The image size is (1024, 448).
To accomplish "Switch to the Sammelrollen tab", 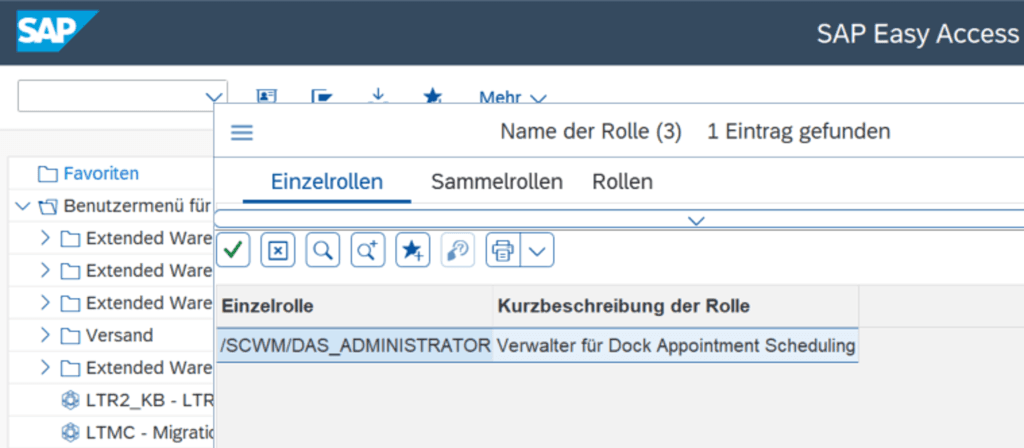I will pyautogui.click(x=497, y=182).
